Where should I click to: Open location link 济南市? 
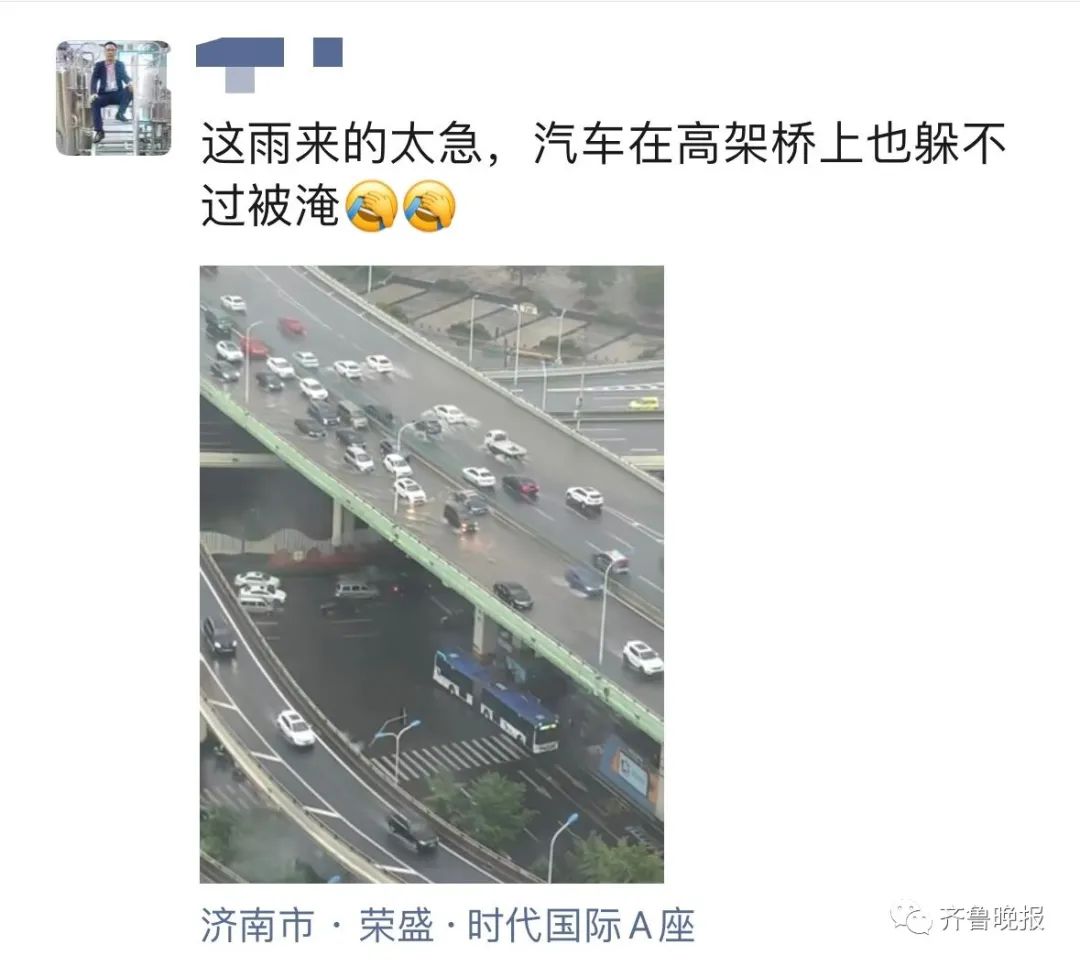pyautogui.click(x=258, y=924)
